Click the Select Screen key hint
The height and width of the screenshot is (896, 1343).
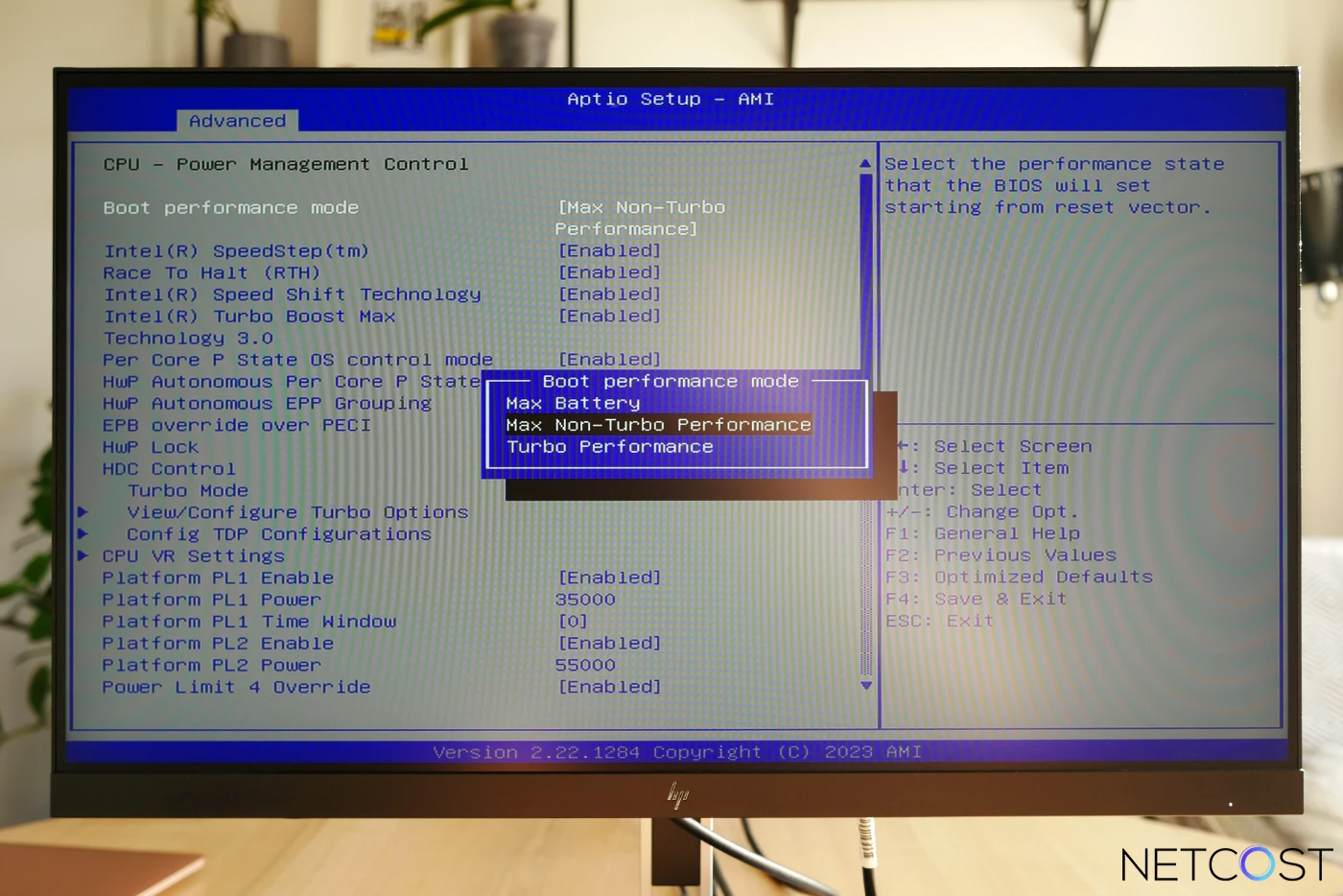995,447
